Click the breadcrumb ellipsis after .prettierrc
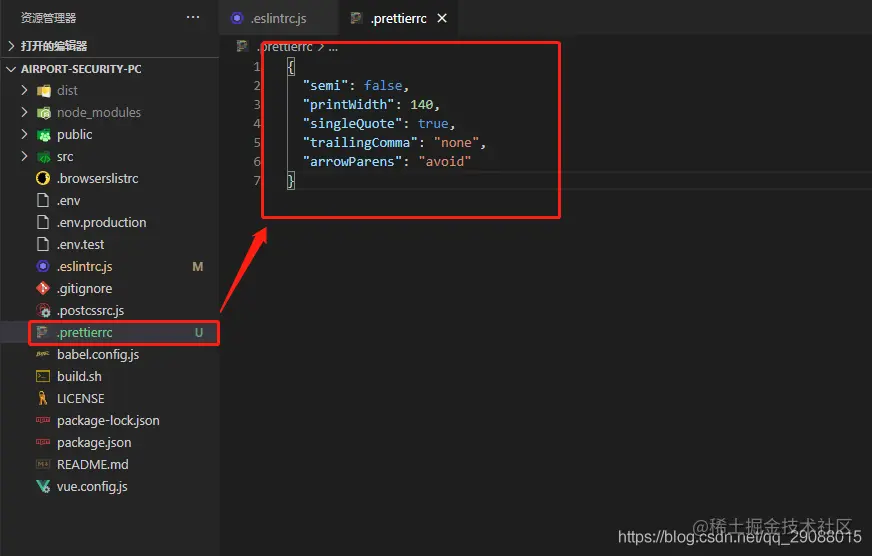 point(333,48)
